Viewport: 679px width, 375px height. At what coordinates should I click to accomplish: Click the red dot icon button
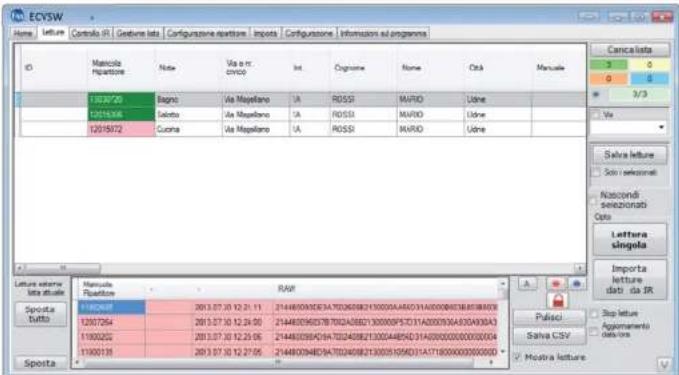(x=556, y=284)
